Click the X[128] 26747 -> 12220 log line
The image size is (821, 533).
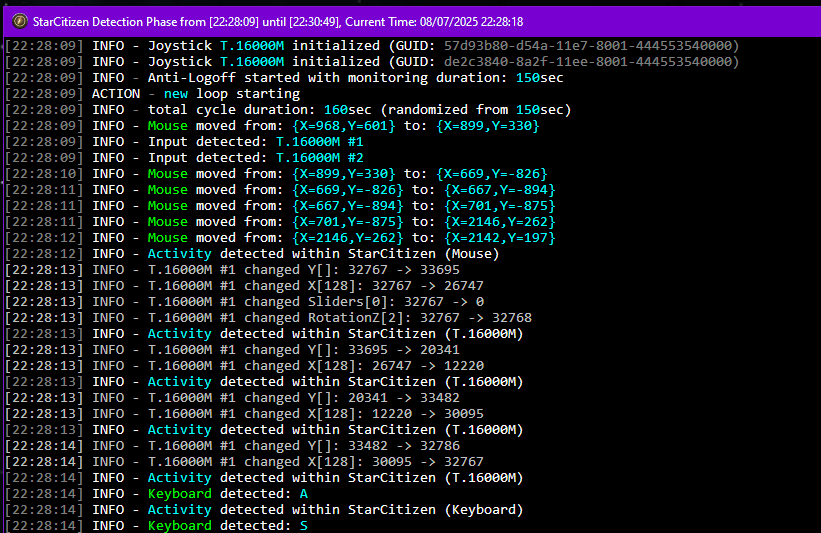pyautogui.click(x=245, y=365)
